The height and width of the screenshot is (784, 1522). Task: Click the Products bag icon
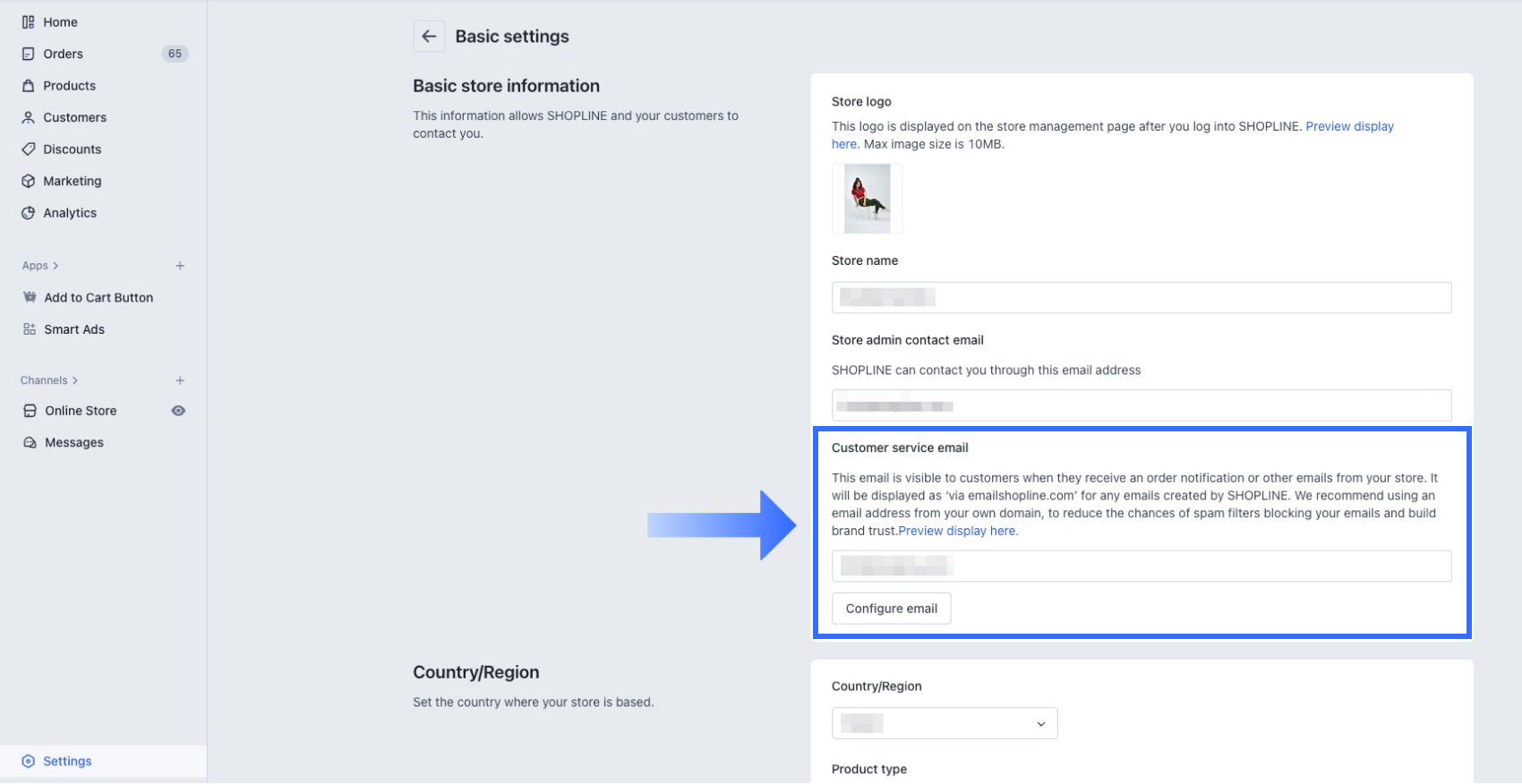point(29,86)
